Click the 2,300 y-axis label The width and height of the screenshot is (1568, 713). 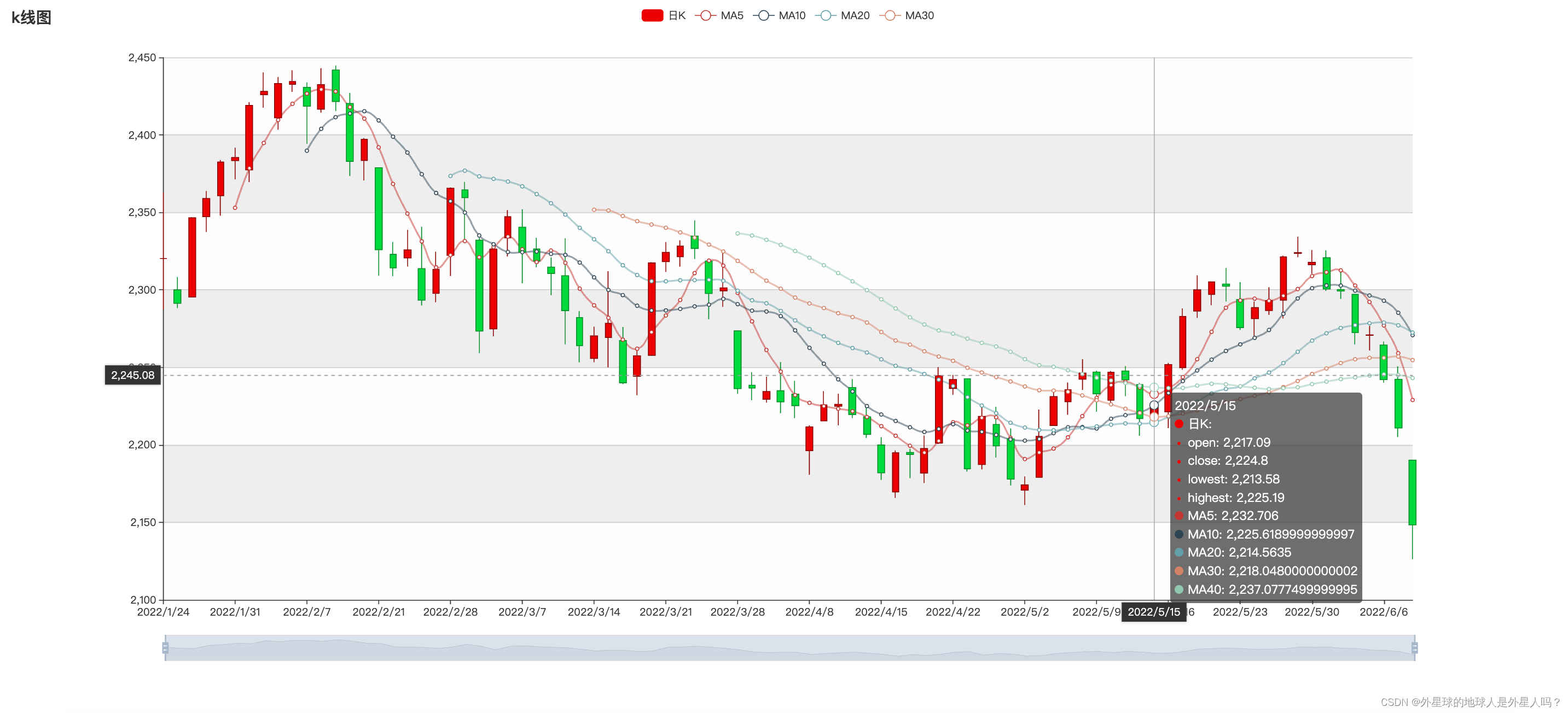(142, 290)
